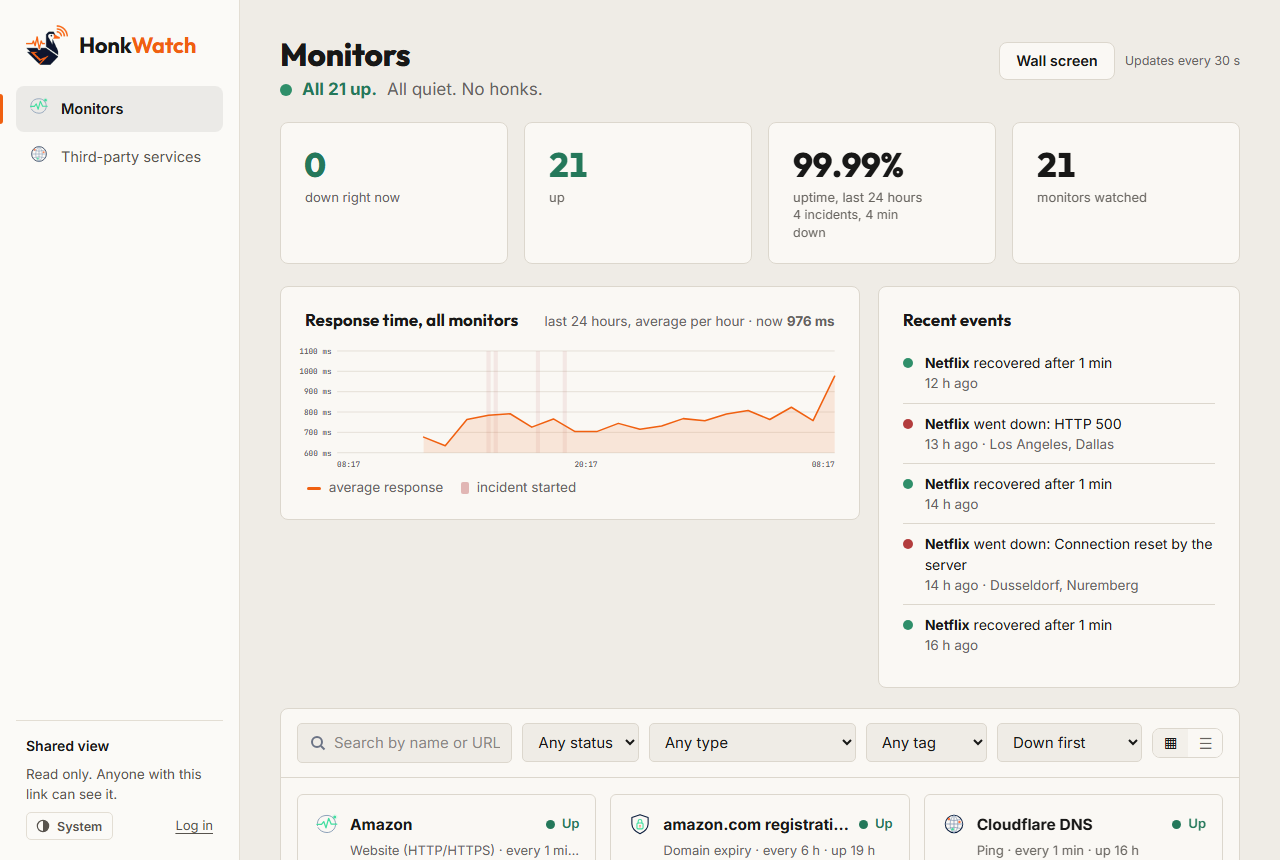This screenshot has width=1280, height=860.
Task: Click the Cloudflare DNS globe icon
Action: click(x=954, y=824)
